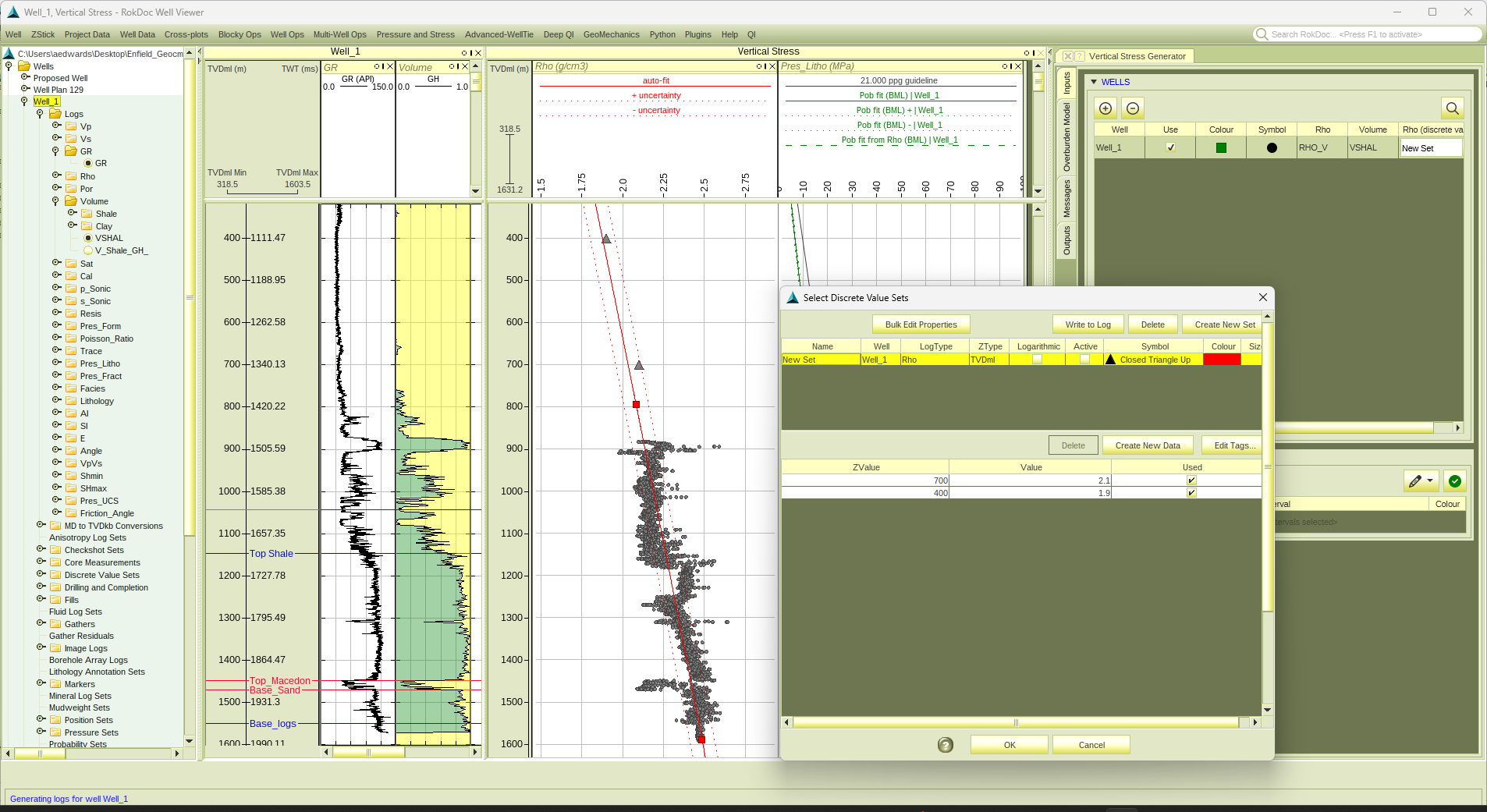Click red square point near 800 m
Image resolution: width=1487 pixels, height=812 pixels.
(636, 404)
